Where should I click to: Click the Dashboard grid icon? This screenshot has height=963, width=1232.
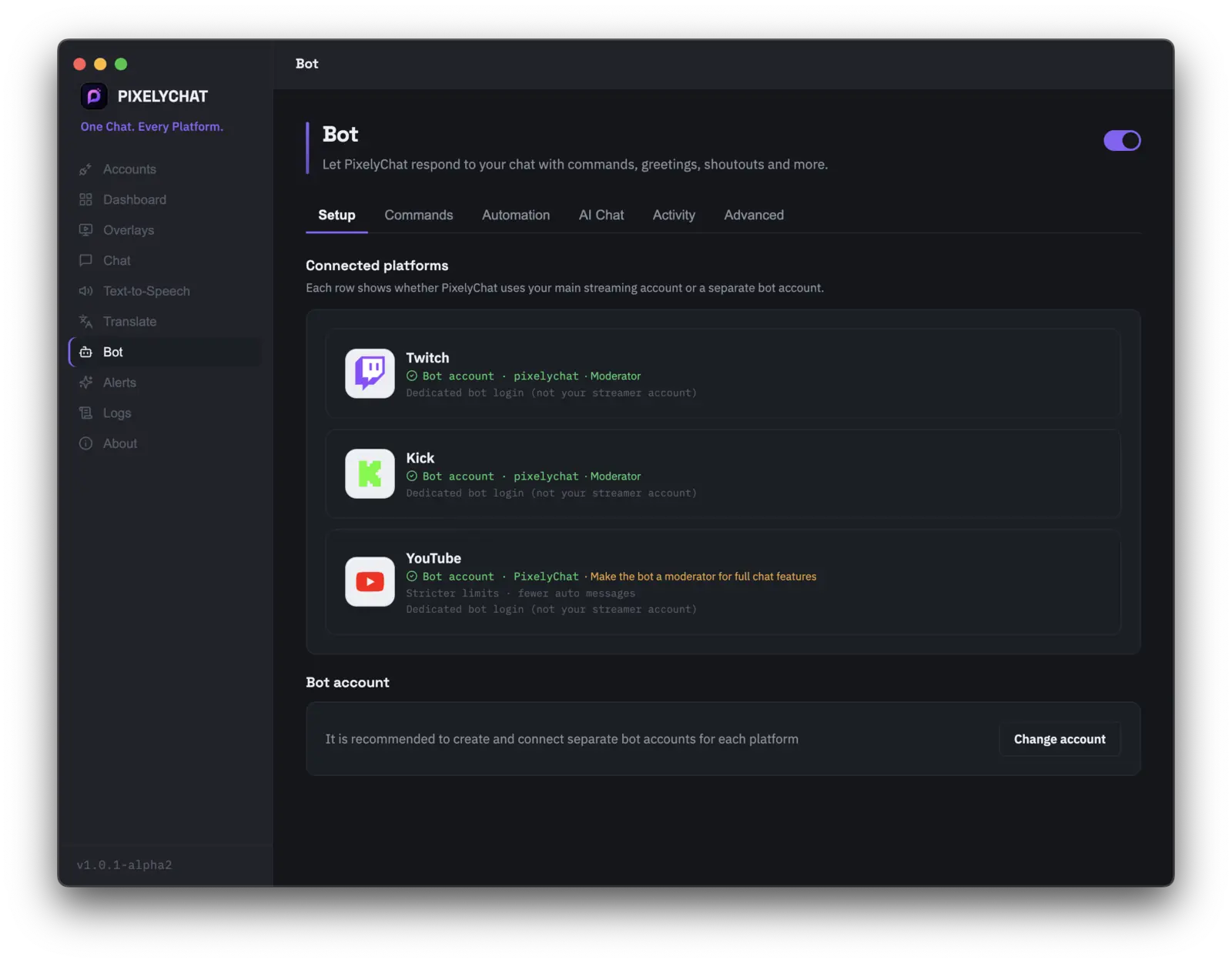coord(85,199)
